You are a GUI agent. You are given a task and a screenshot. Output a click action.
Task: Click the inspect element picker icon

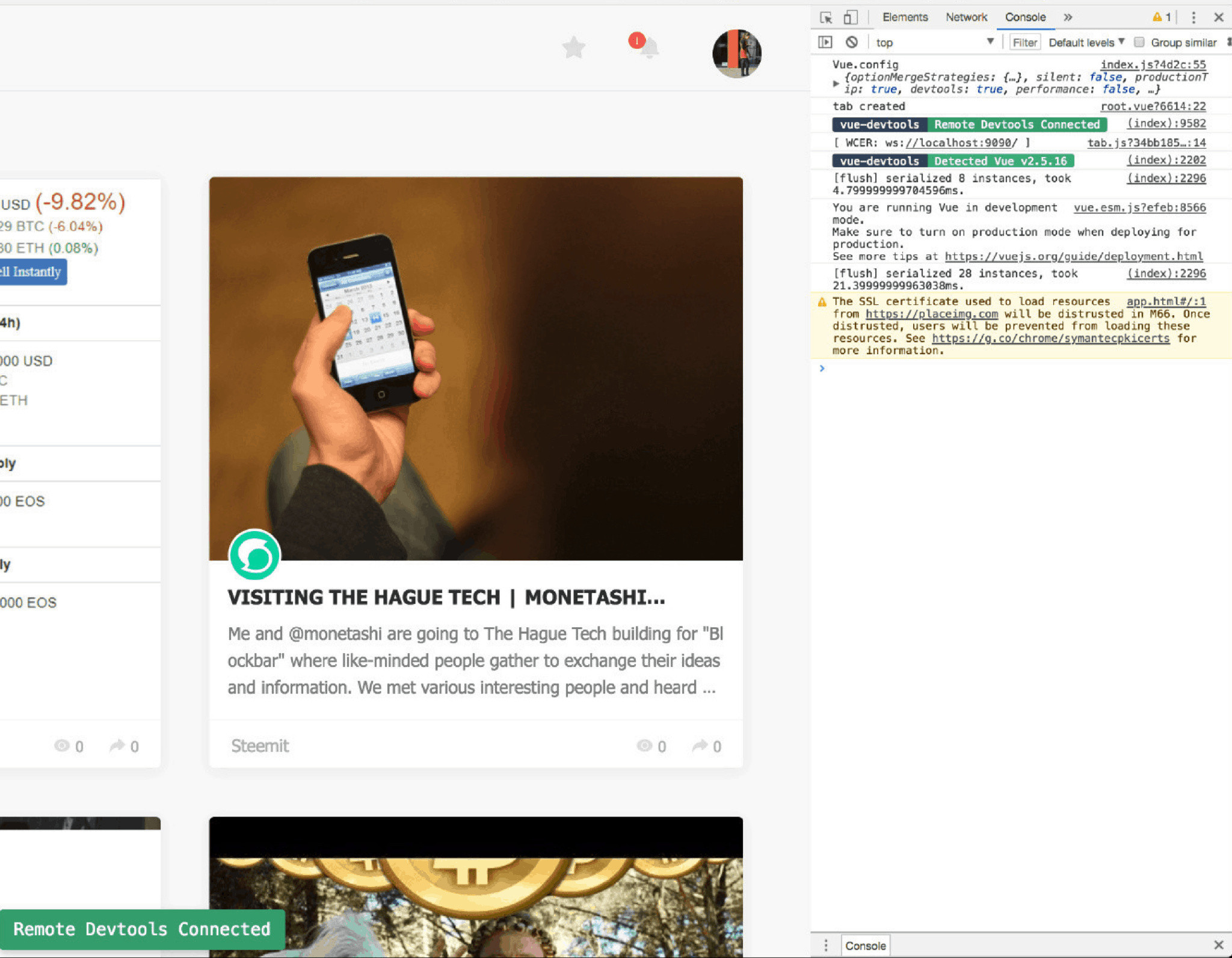pos(826,17)
